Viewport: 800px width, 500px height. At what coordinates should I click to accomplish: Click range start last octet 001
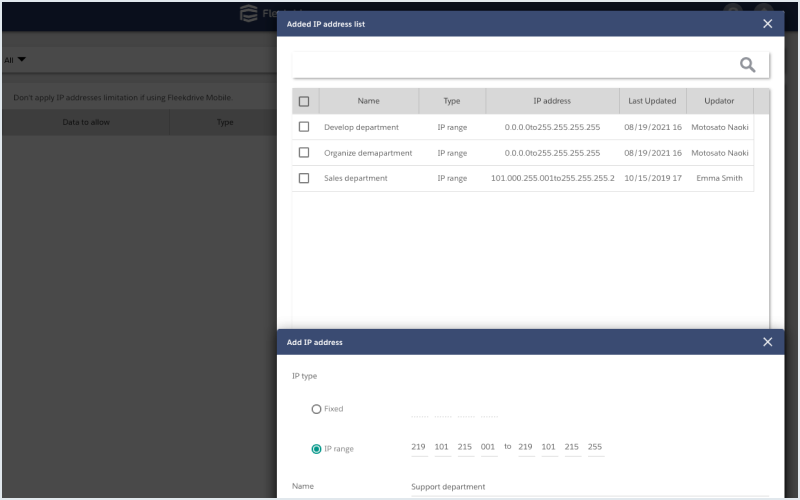(x=488, y=447)
